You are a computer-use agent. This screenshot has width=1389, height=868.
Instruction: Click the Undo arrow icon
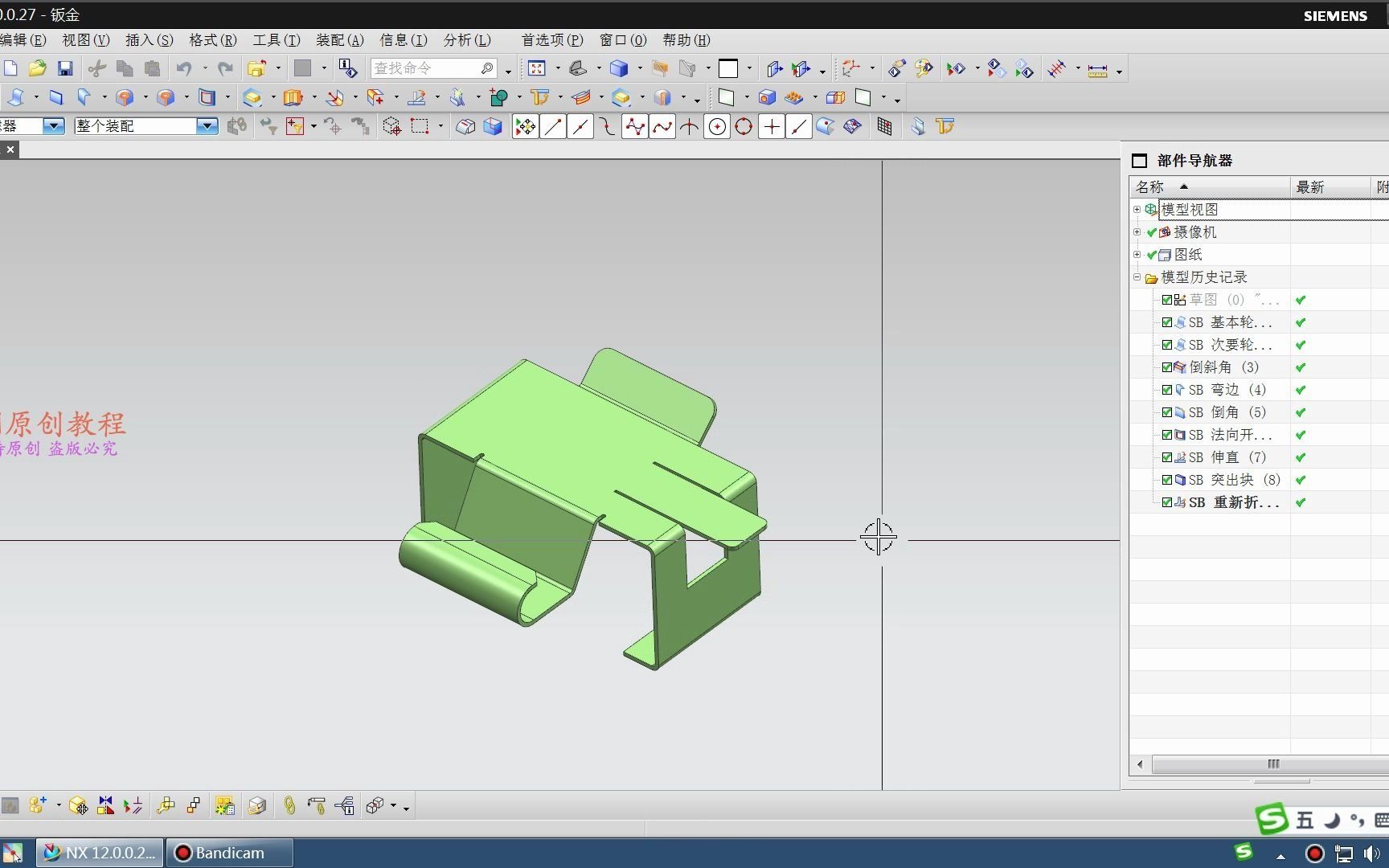184,68
